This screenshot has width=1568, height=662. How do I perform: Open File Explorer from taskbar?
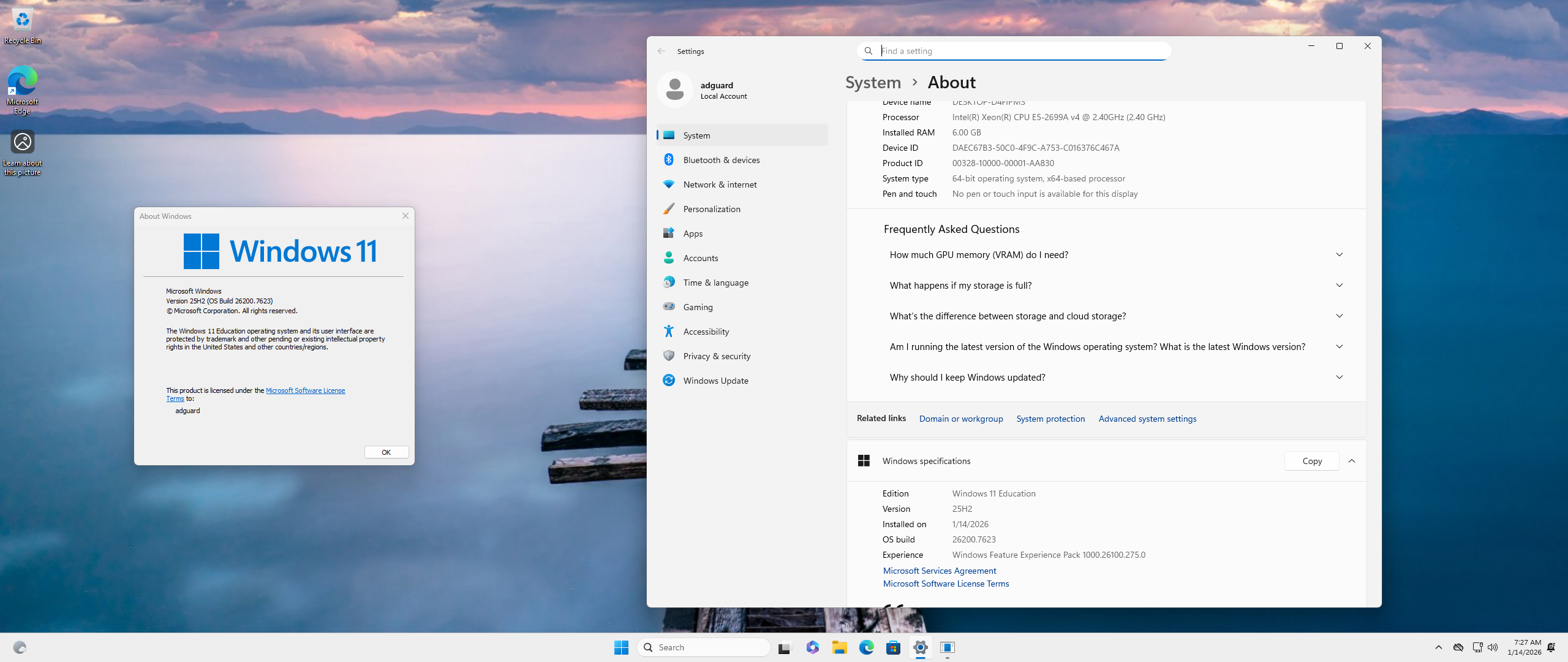click(839, 647)
